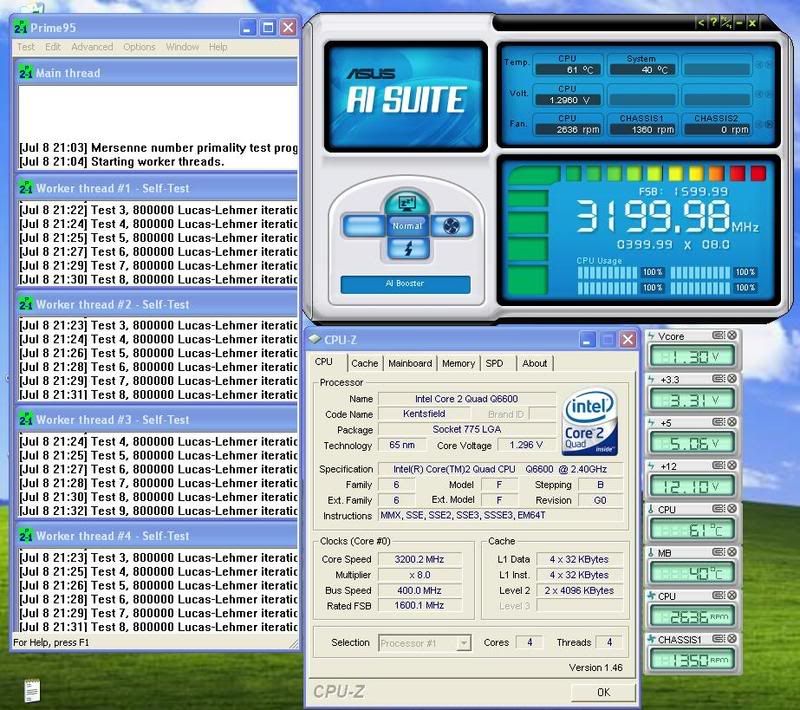Open AI Suite help question-mark icon
The image size is (800, 710).
tap(713, 22)
